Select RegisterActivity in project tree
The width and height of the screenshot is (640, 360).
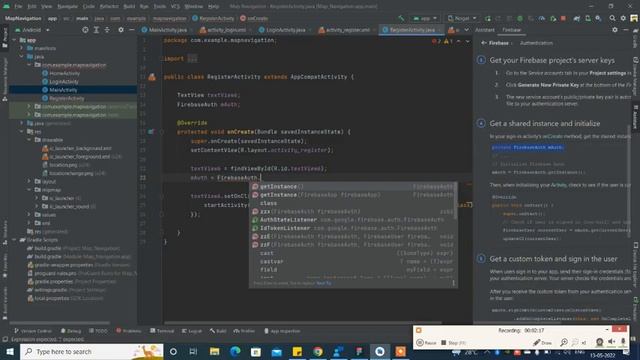tap(67, 98)
